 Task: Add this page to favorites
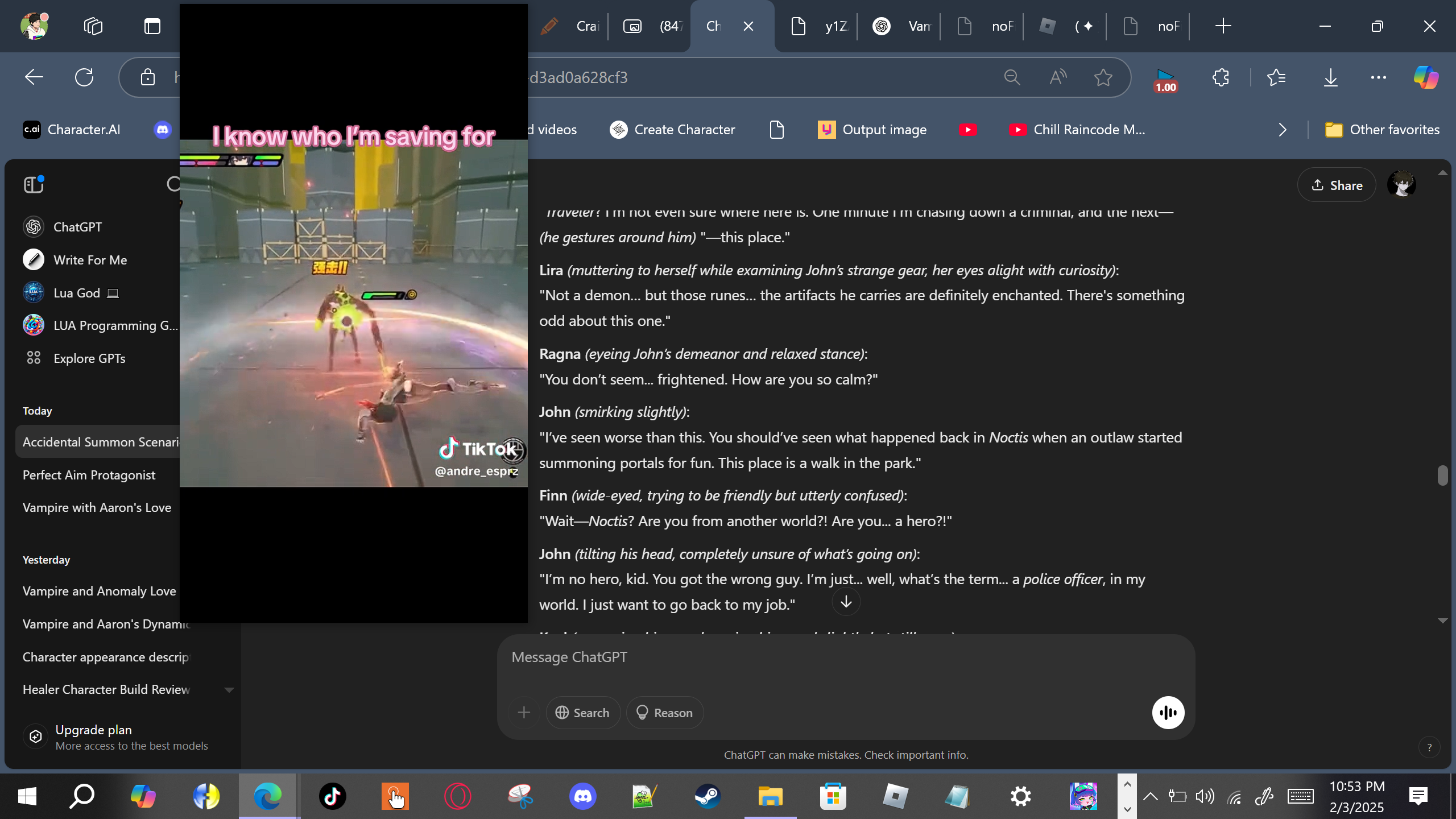click(x=1103, y=77)
